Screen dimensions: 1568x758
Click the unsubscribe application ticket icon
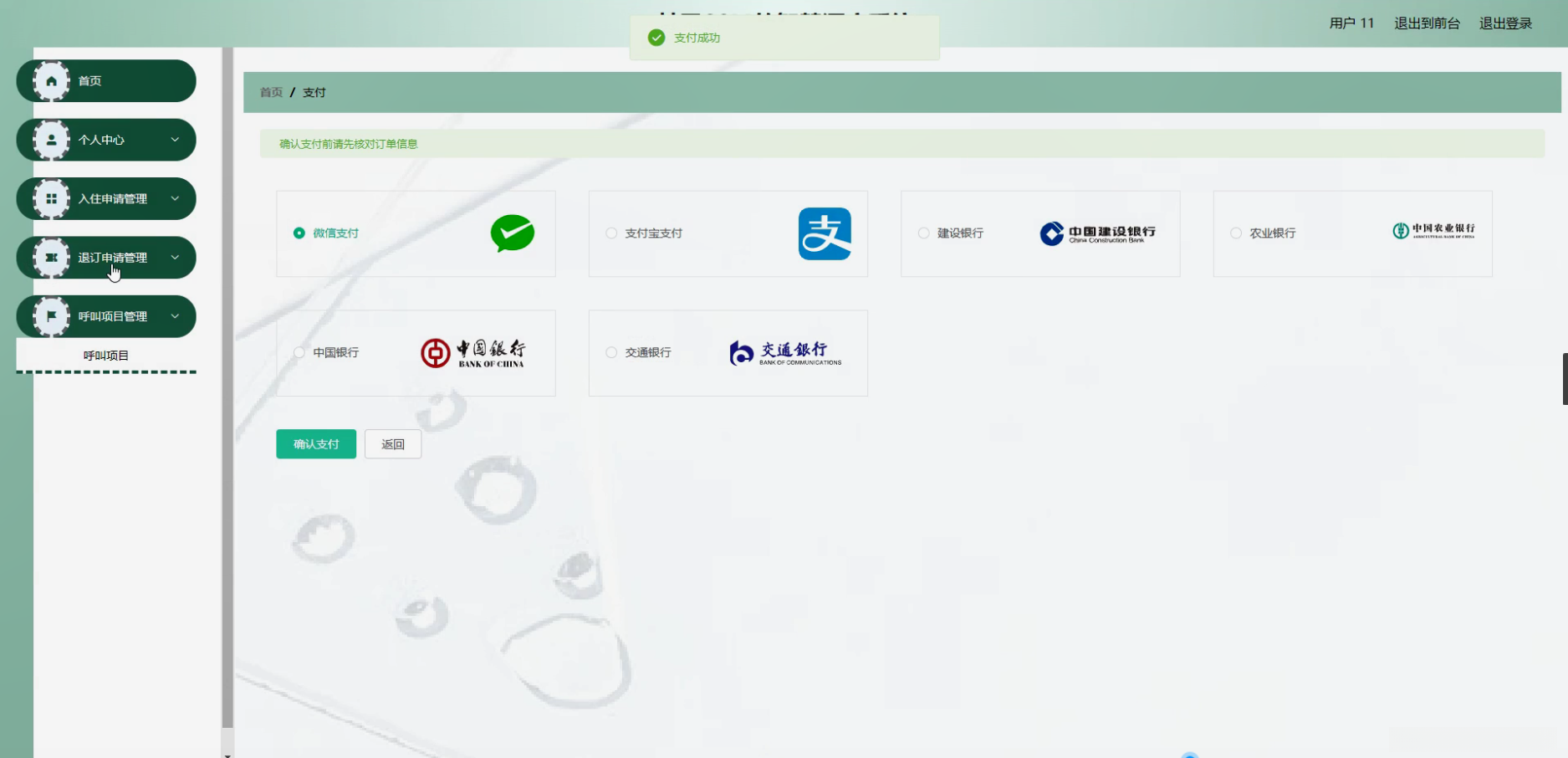pos(52,258)
